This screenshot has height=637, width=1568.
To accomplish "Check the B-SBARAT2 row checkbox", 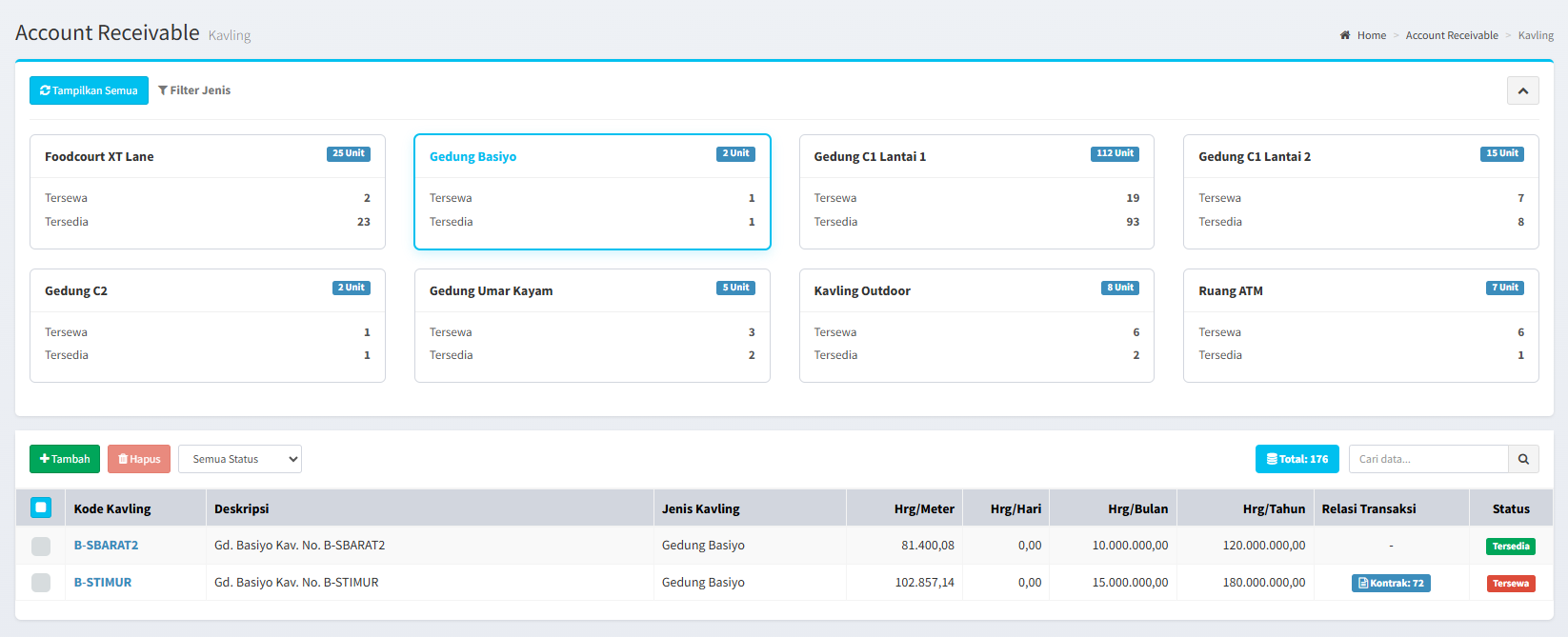I will tap(41, 546).
